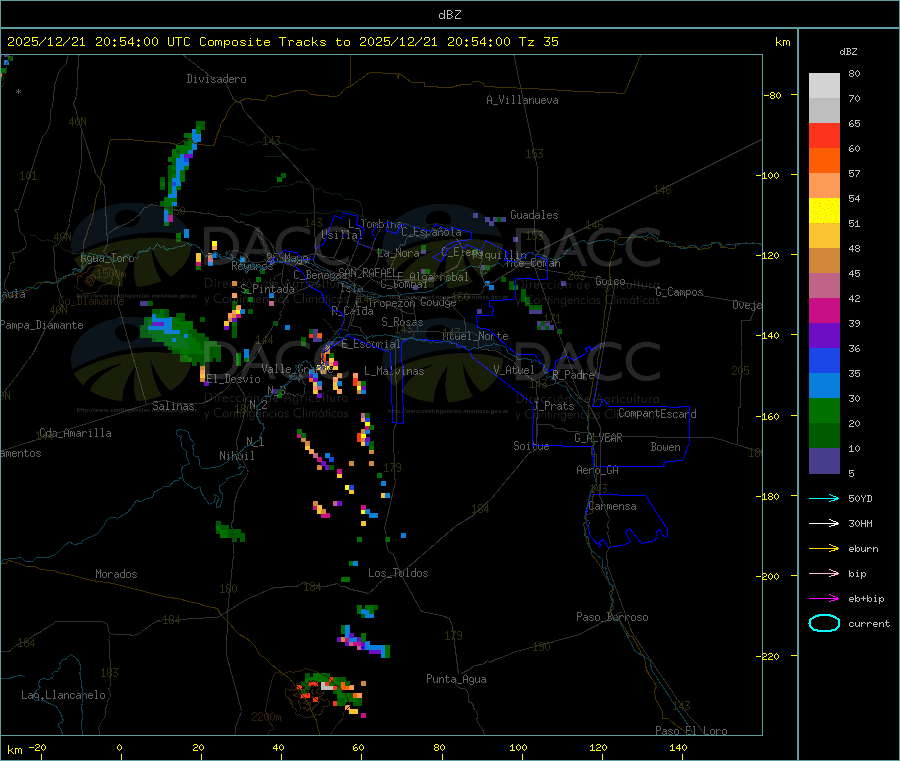The height and width of the screenshot is (761, 900).
Task: Click the 'Punta_Agua' map label
Action: pyautogui.click(x=456, y=679)
